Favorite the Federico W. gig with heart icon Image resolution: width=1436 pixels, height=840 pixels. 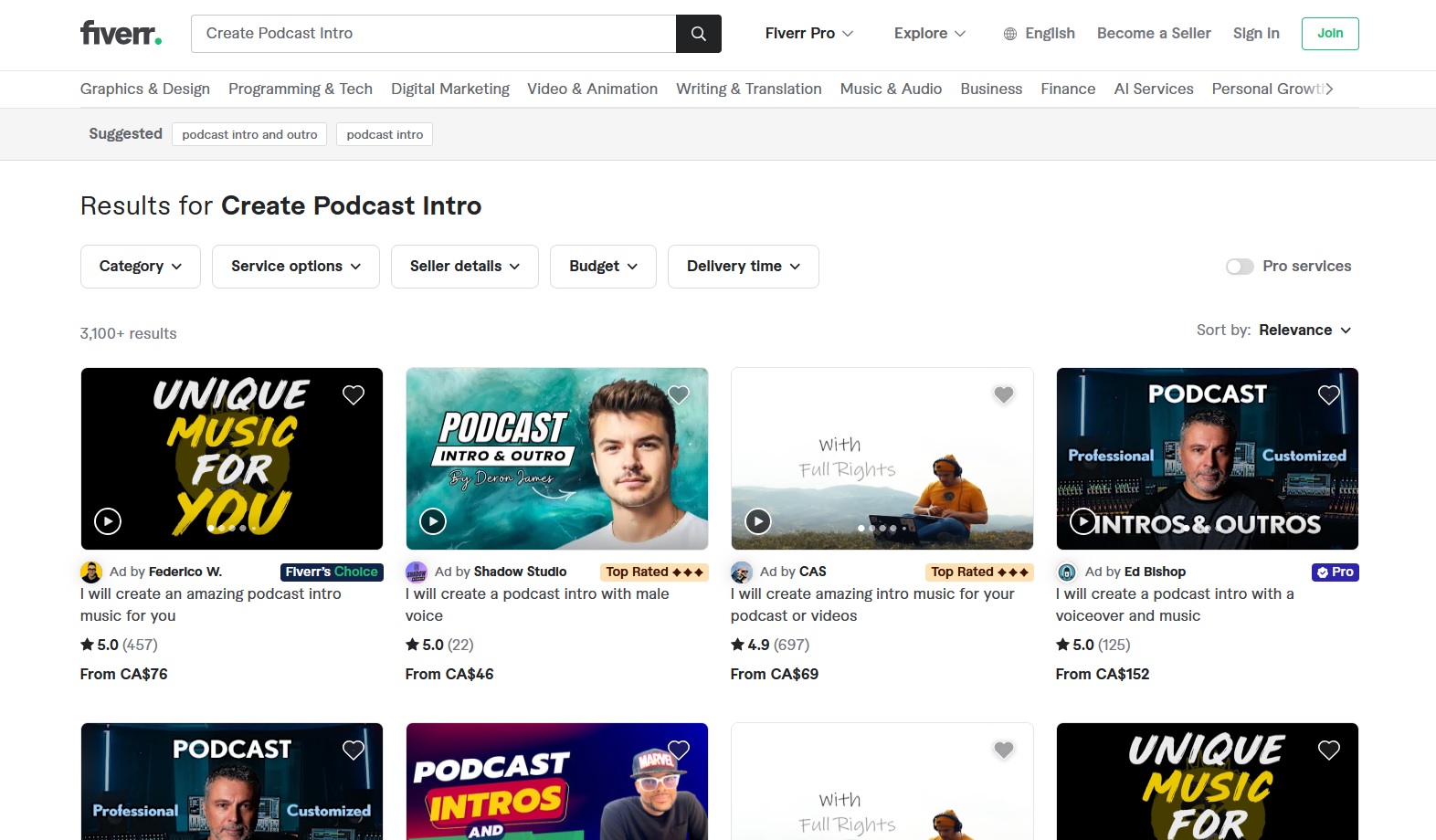(354, 394)
